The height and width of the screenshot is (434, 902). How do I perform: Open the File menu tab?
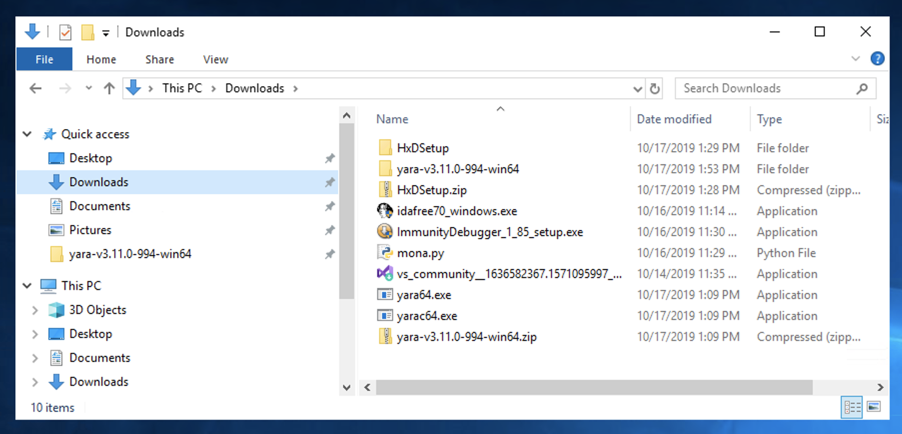click(44, 59)
